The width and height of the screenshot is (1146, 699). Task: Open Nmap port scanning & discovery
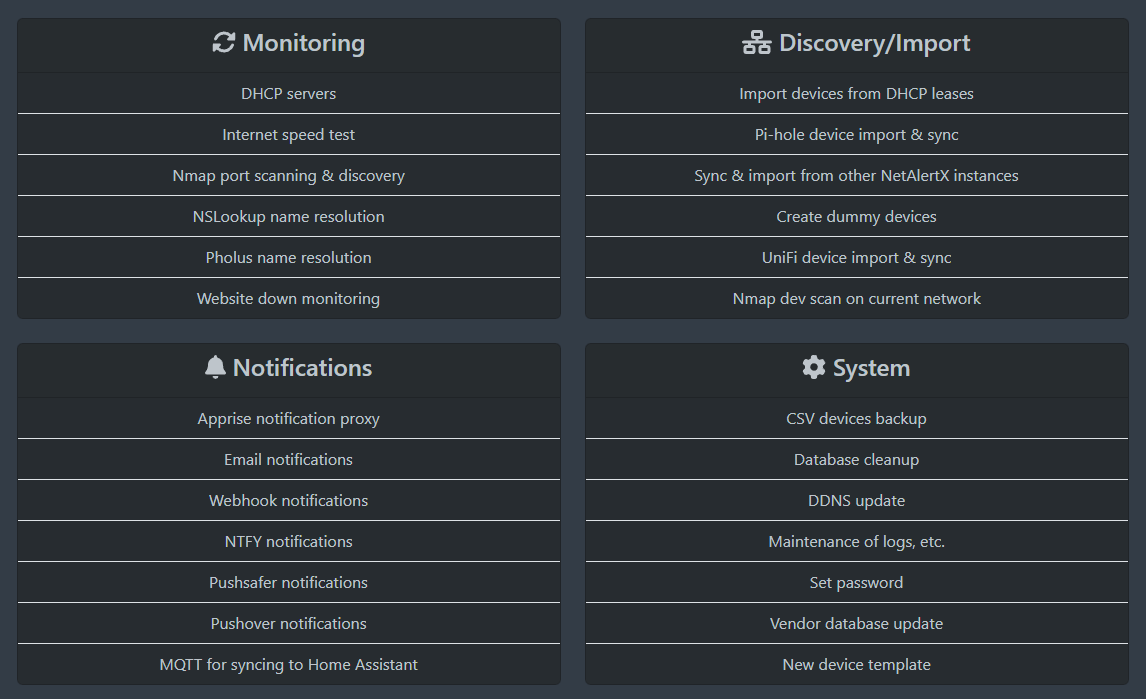click(x=288, y=175)
